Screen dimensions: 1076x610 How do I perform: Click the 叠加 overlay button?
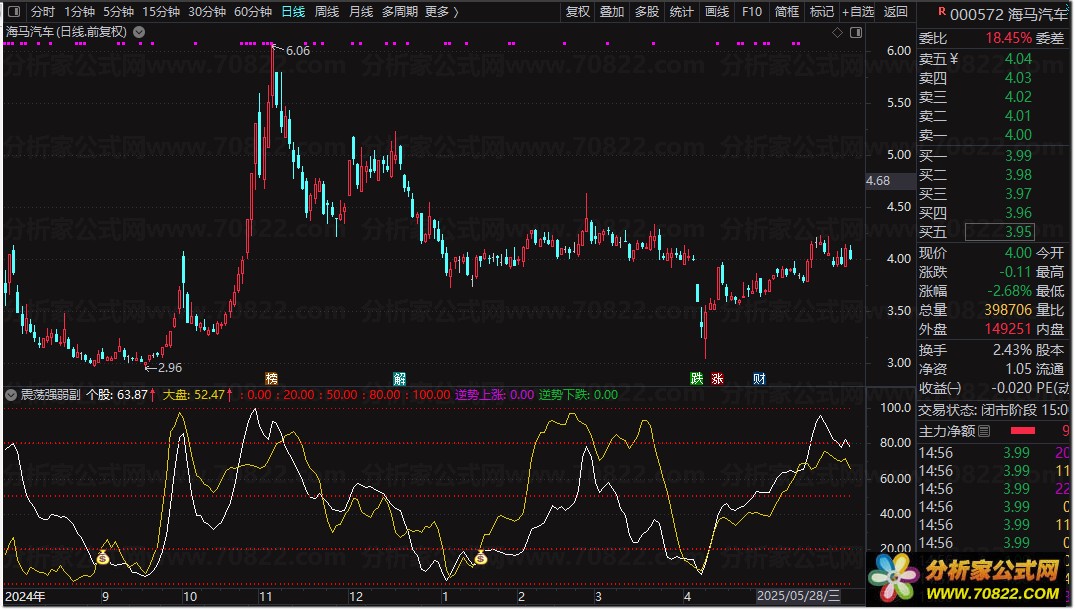612,12
